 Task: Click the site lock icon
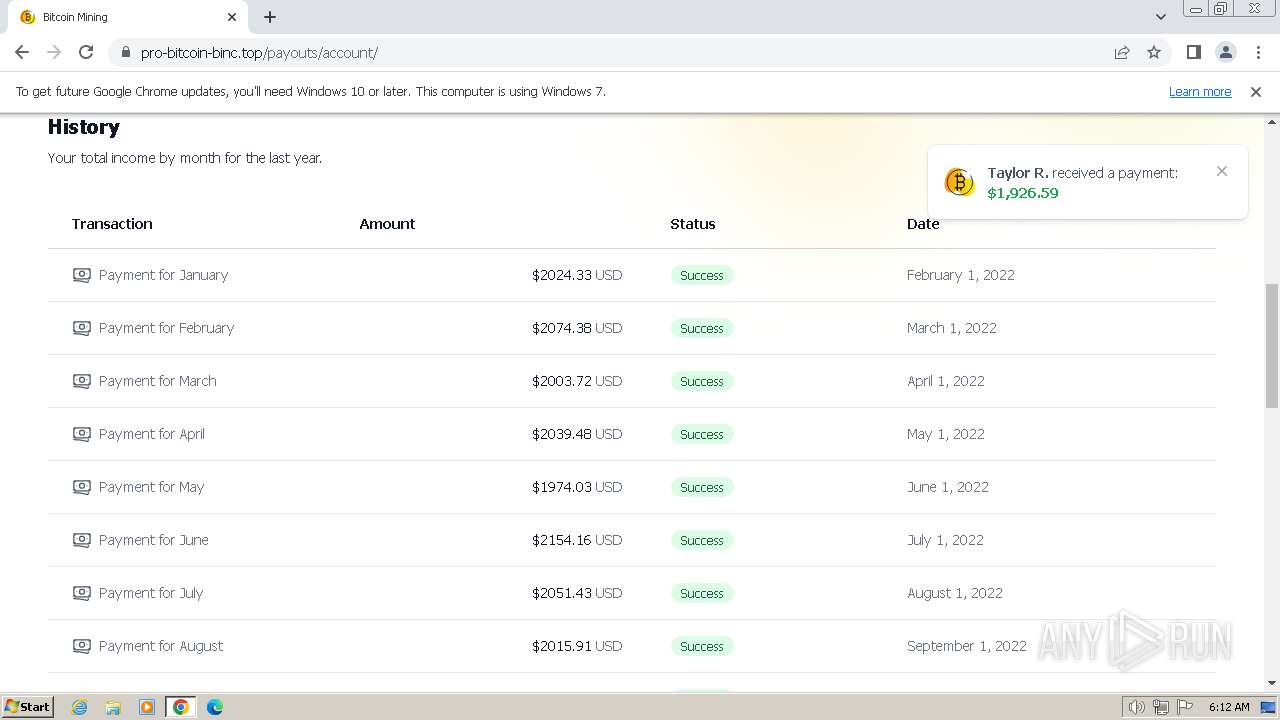pos(125,52)
